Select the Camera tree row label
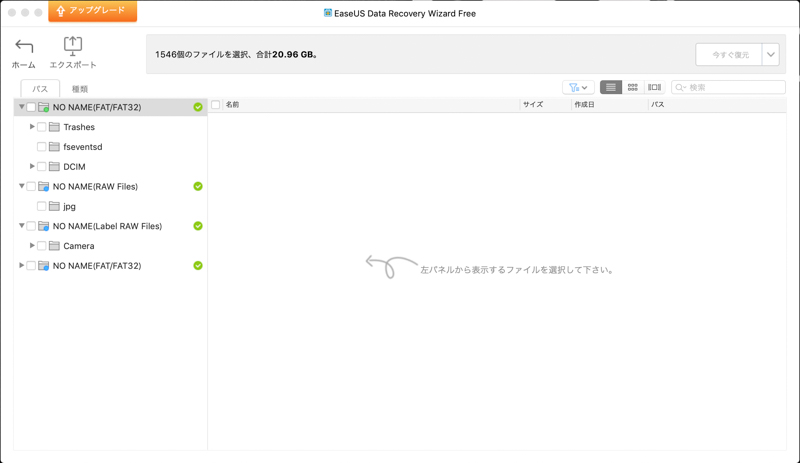This screenshot has height=463, width=800. point(79,246)
